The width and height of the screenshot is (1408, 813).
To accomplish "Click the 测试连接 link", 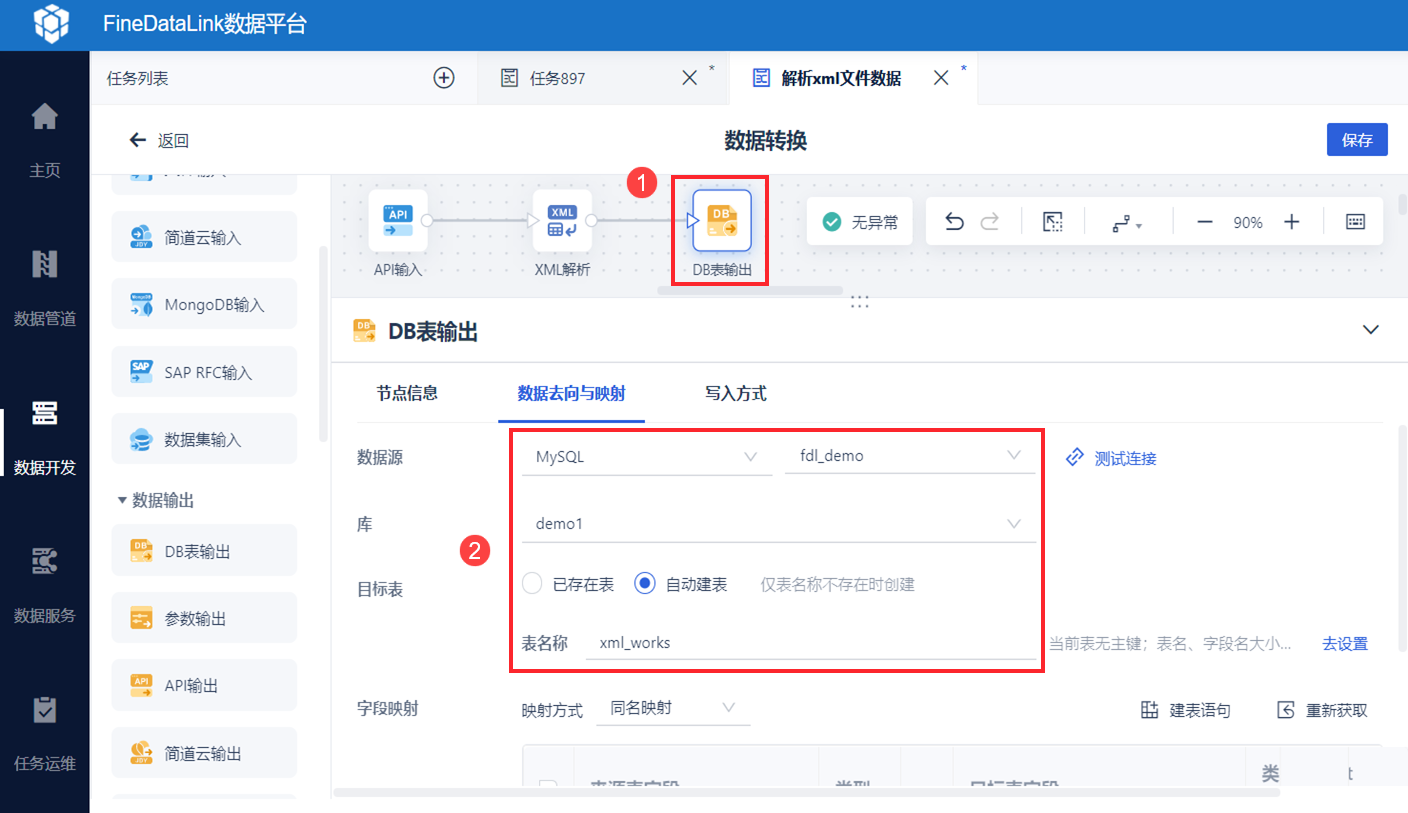I will pyautogui.click(x=1111, y=458).
